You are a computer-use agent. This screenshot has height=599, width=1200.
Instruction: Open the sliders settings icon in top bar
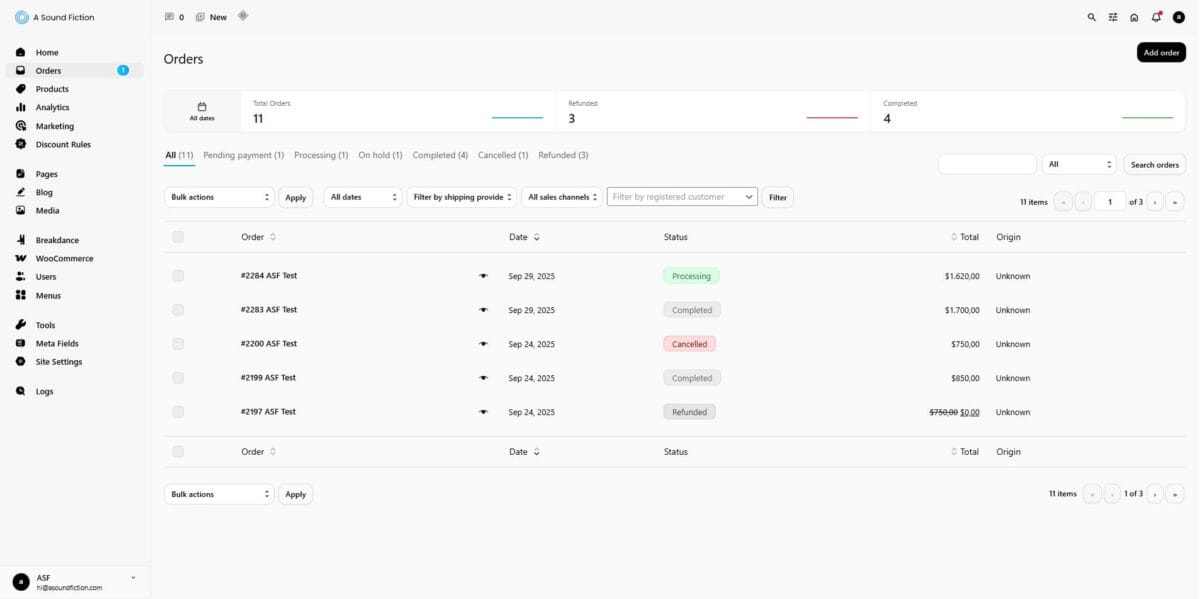(x=1113, y=17)
